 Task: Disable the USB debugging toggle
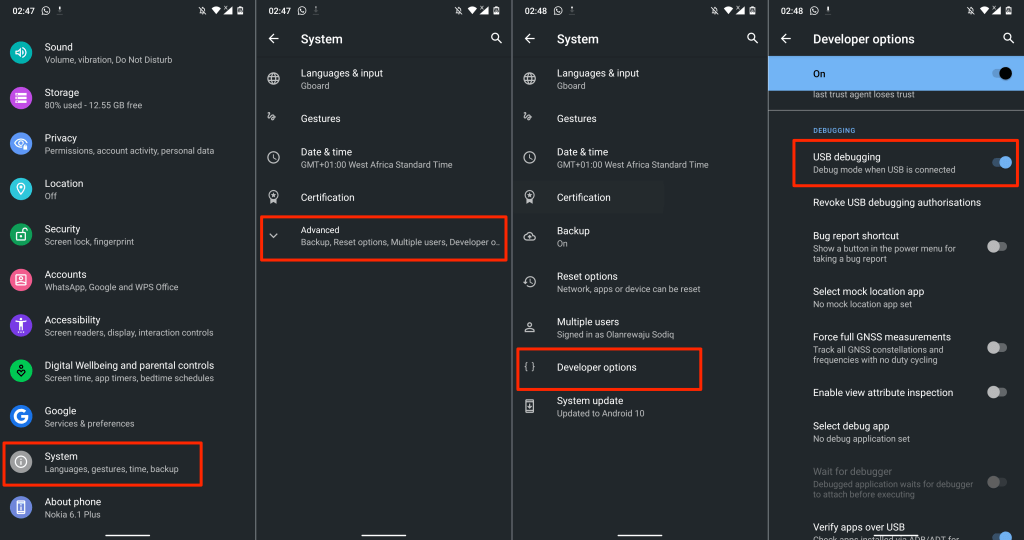click(1000, 163)
